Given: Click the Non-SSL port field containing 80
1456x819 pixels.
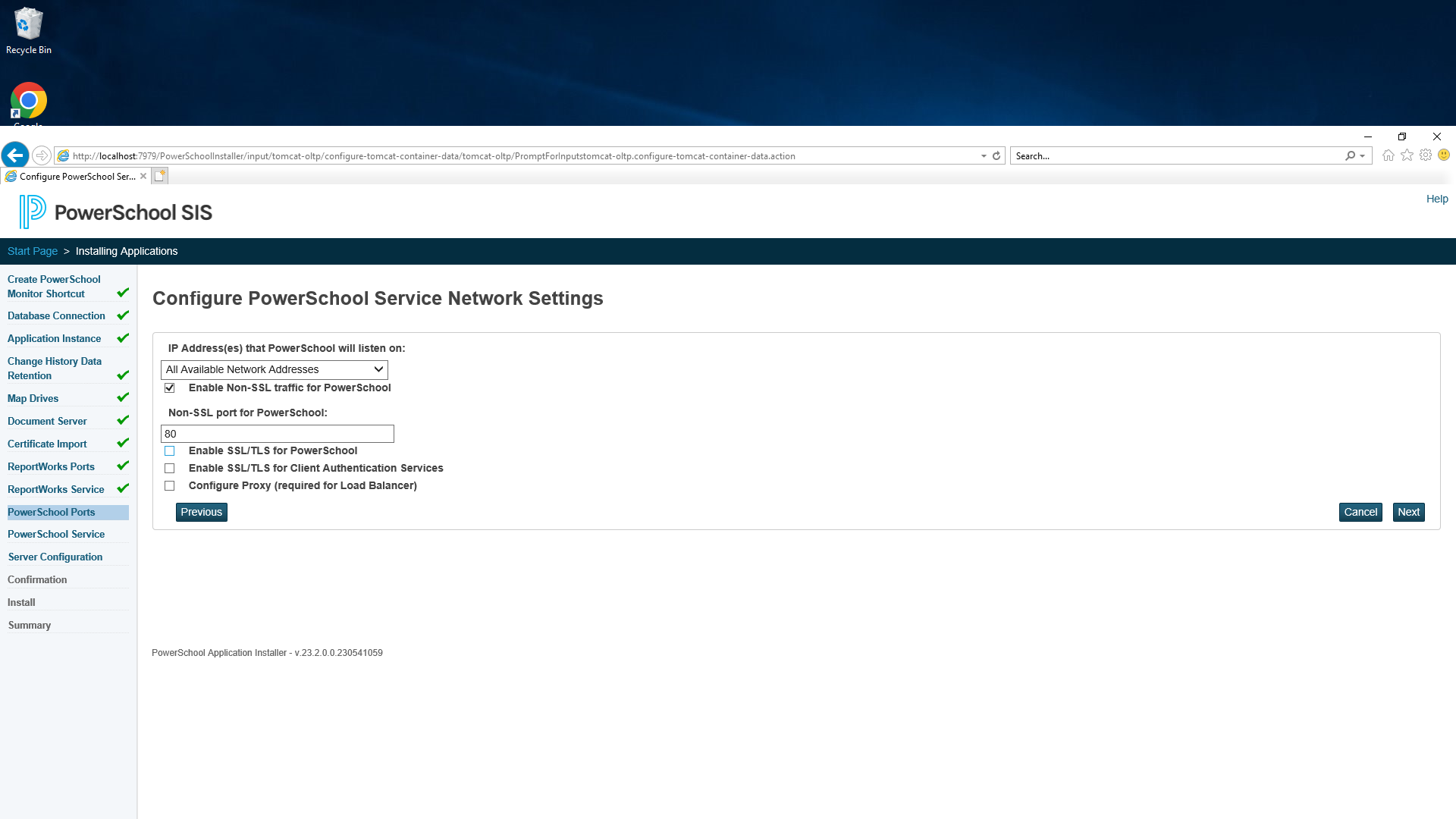Looking at the screenshot, I should point(278,434).
